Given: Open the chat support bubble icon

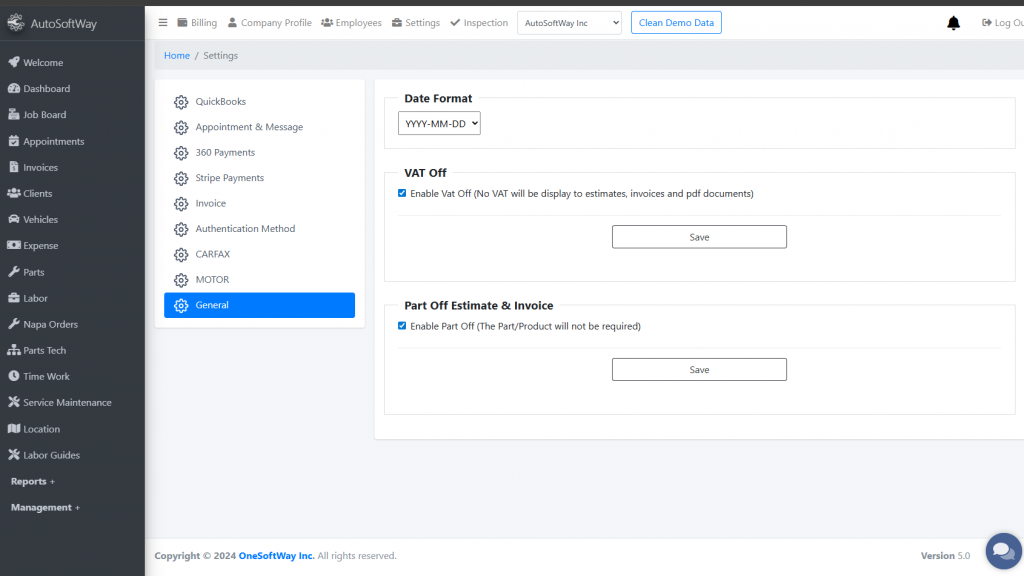Looking at the screenshot, I should pos(1003,551).
